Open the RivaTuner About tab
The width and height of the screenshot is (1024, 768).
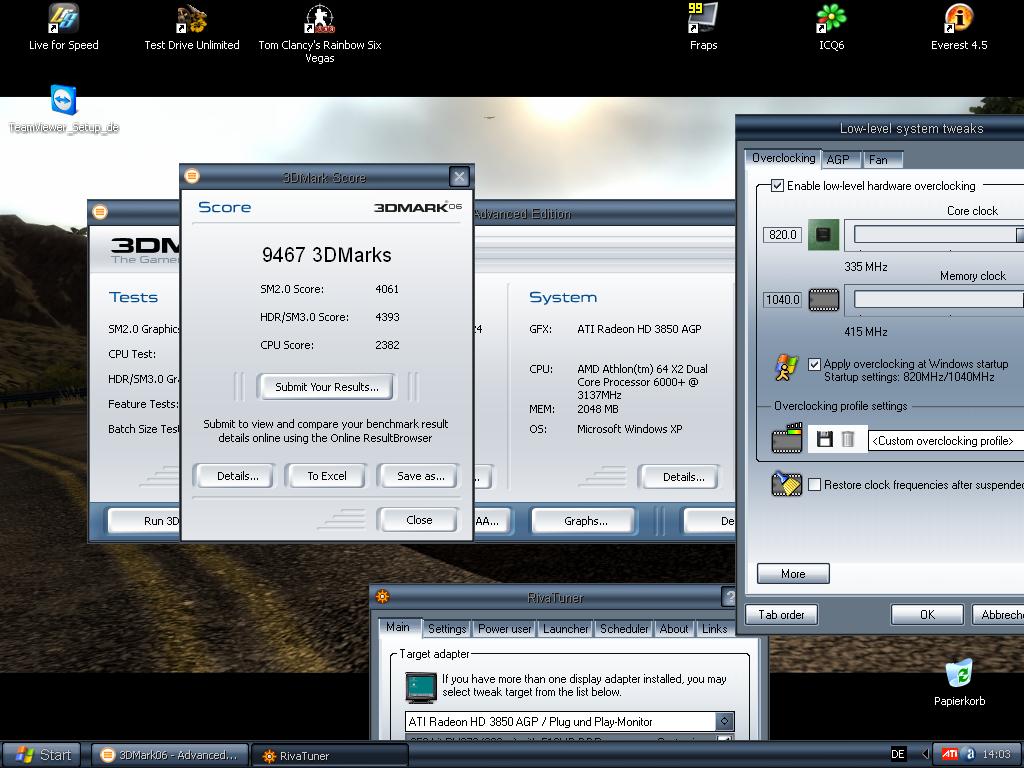[x=674, y=628]
